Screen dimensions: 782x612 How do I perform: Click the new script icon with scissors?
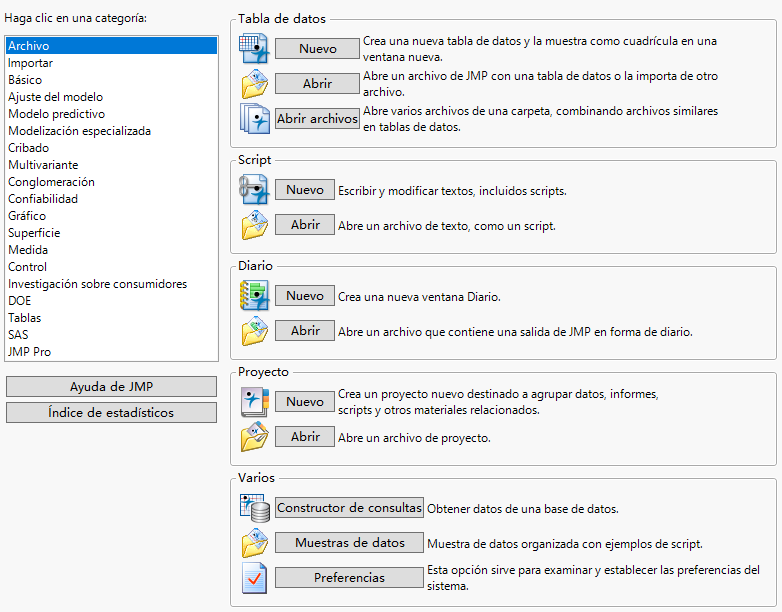254,190
